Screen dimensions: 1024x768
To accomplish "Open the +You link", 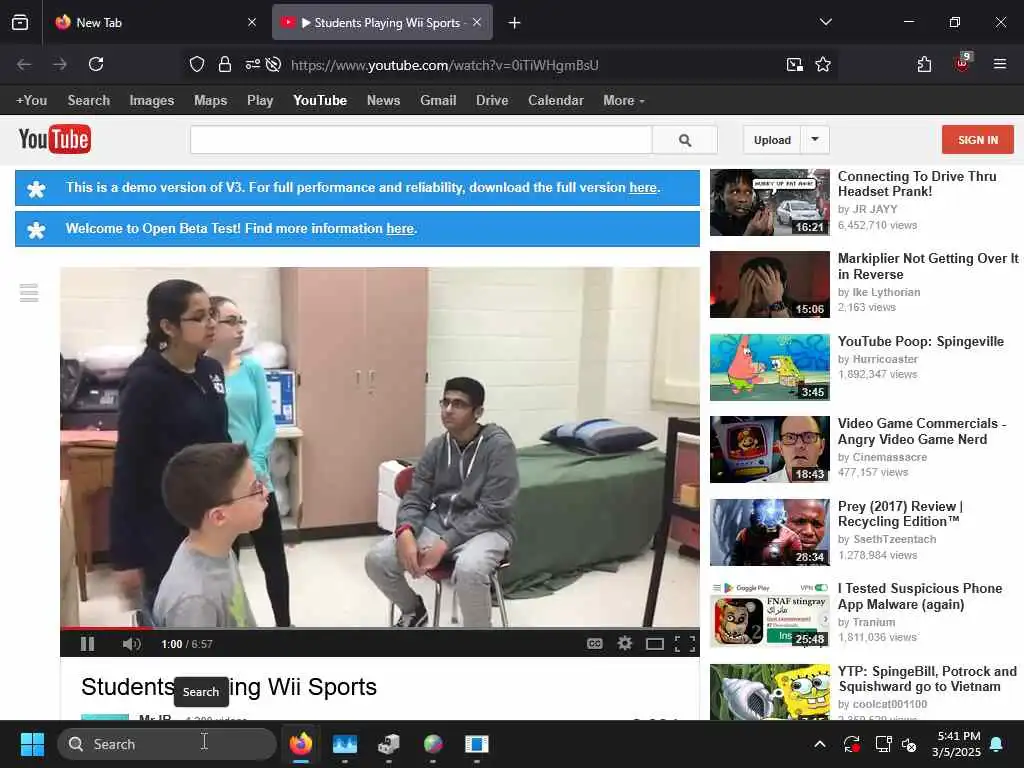I will click(x=31, y=101).
